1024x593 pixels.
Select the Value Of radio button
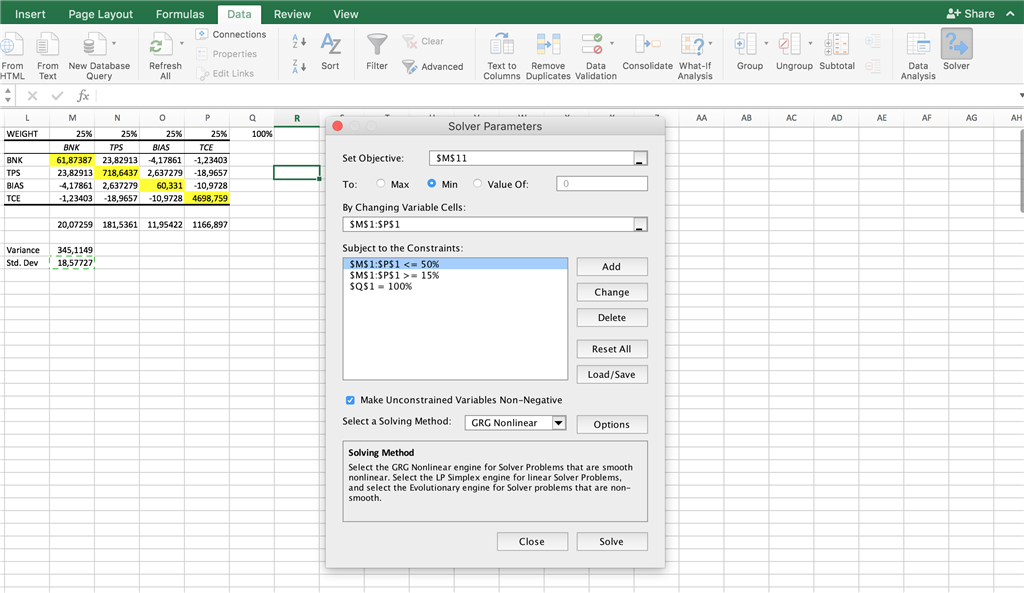478,184
